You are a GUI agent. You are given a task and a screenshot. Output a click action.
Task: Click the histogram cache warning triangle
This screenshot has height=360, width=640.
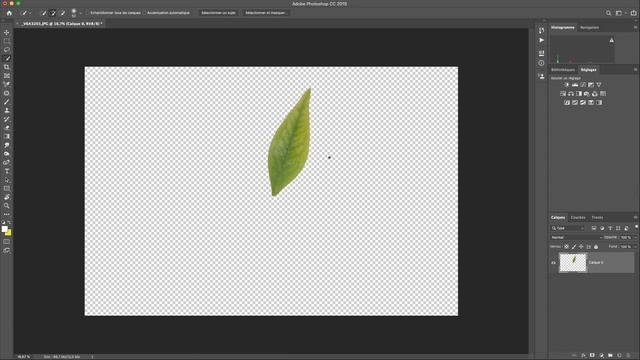pyautogui.click(x=611, y=40)
